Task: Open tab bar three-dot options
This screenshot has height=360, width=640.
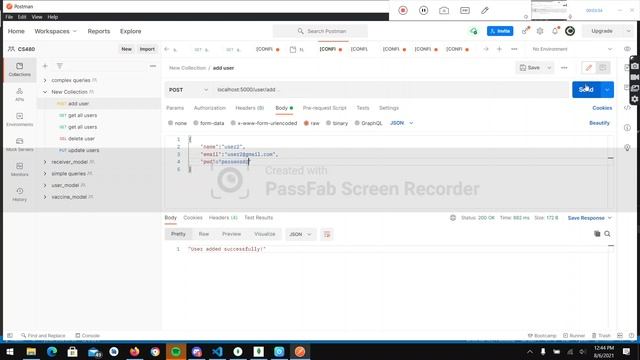Action: [x=514, y=49]
